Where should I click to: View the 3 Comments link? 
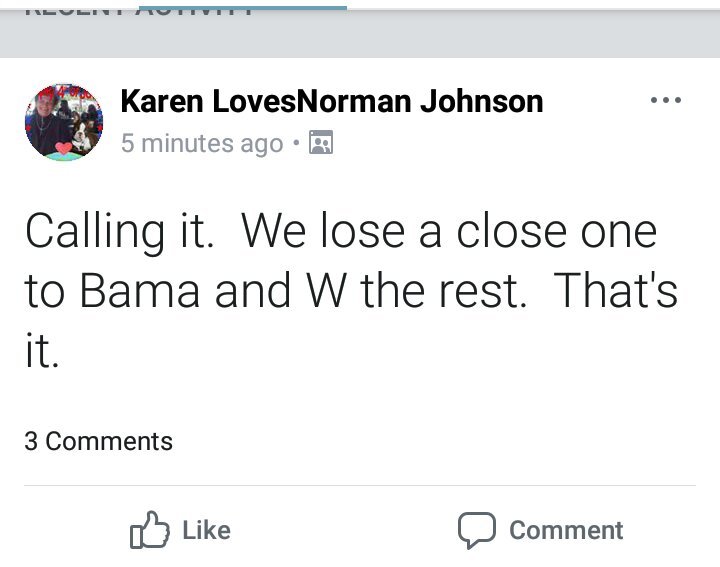tap(98, 441)
